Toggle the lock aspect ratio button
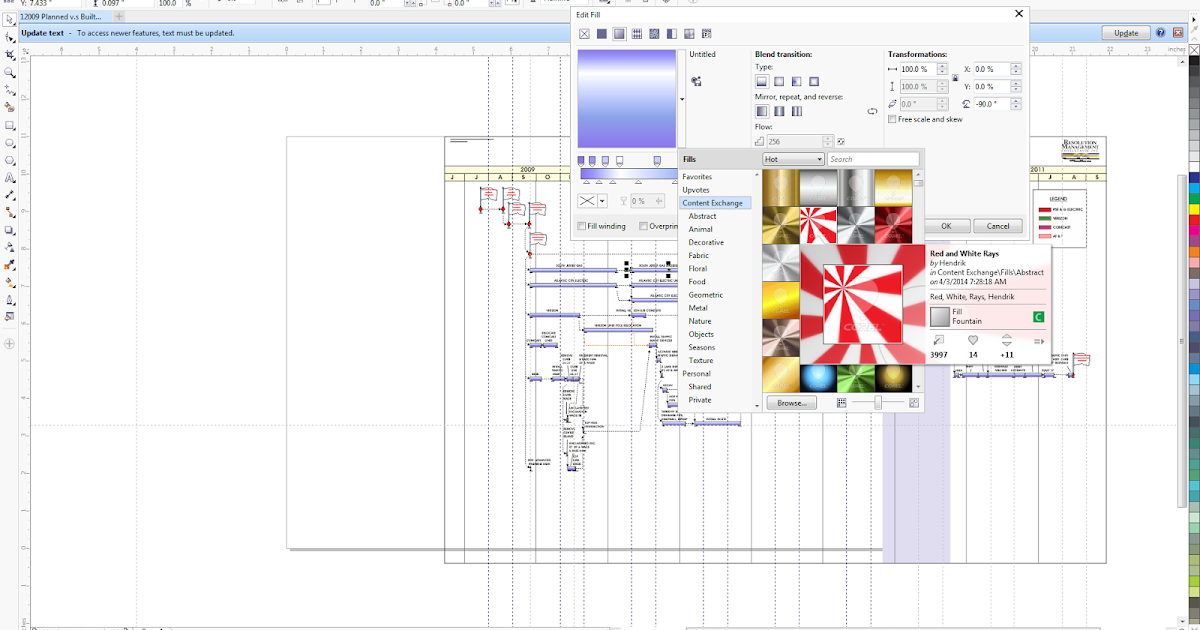The width and height of the screenshot is (1200, 630). [954, 78]
